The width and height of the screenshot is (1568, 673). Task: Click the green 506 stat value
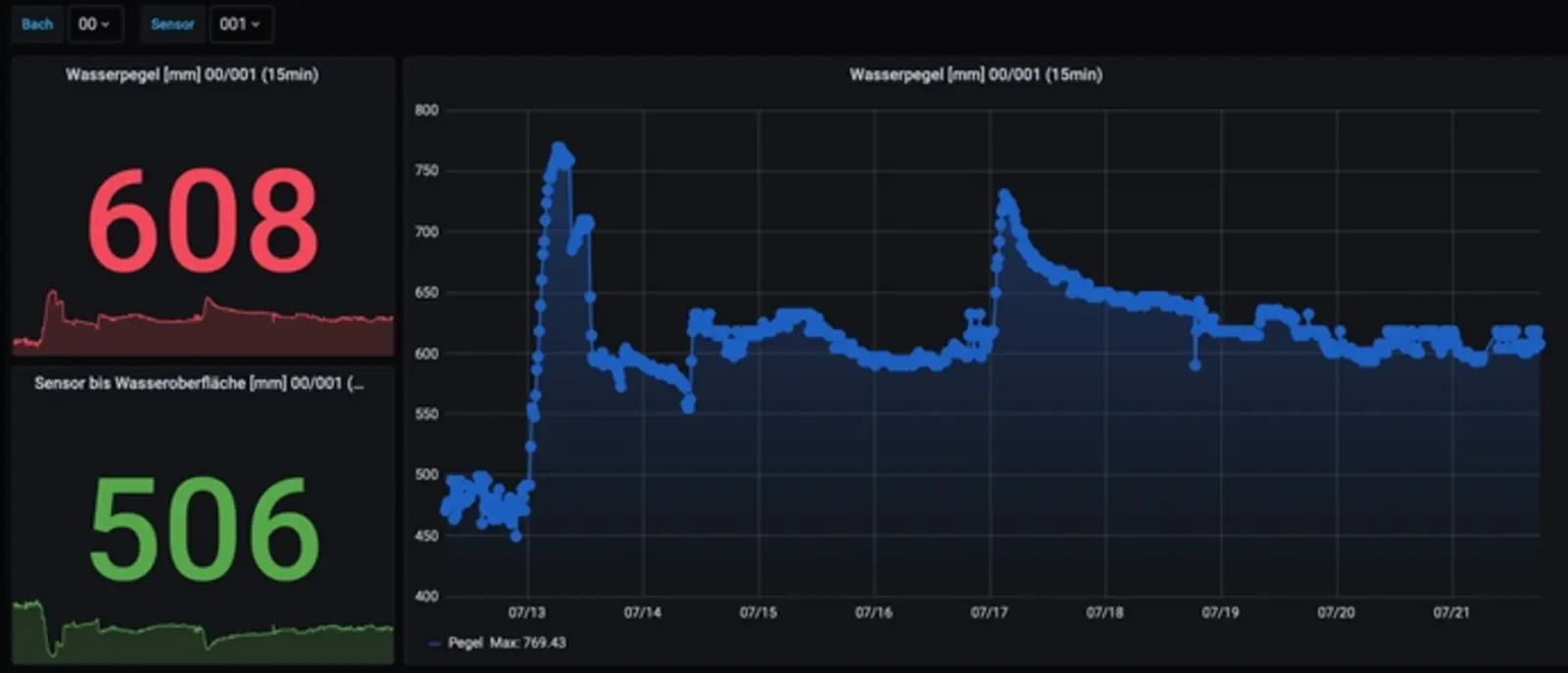204,529
